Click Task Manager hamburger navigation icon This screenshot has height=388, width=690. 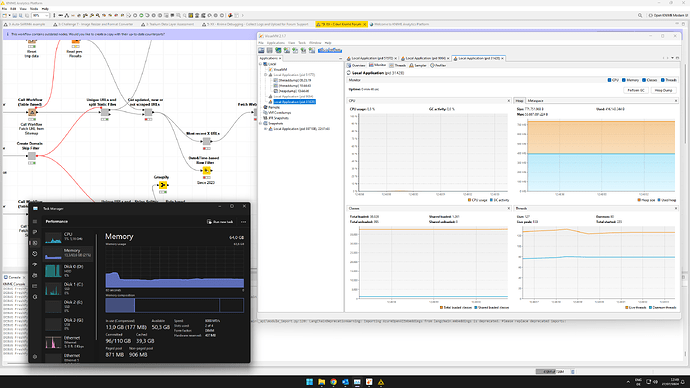click(35, 221)
